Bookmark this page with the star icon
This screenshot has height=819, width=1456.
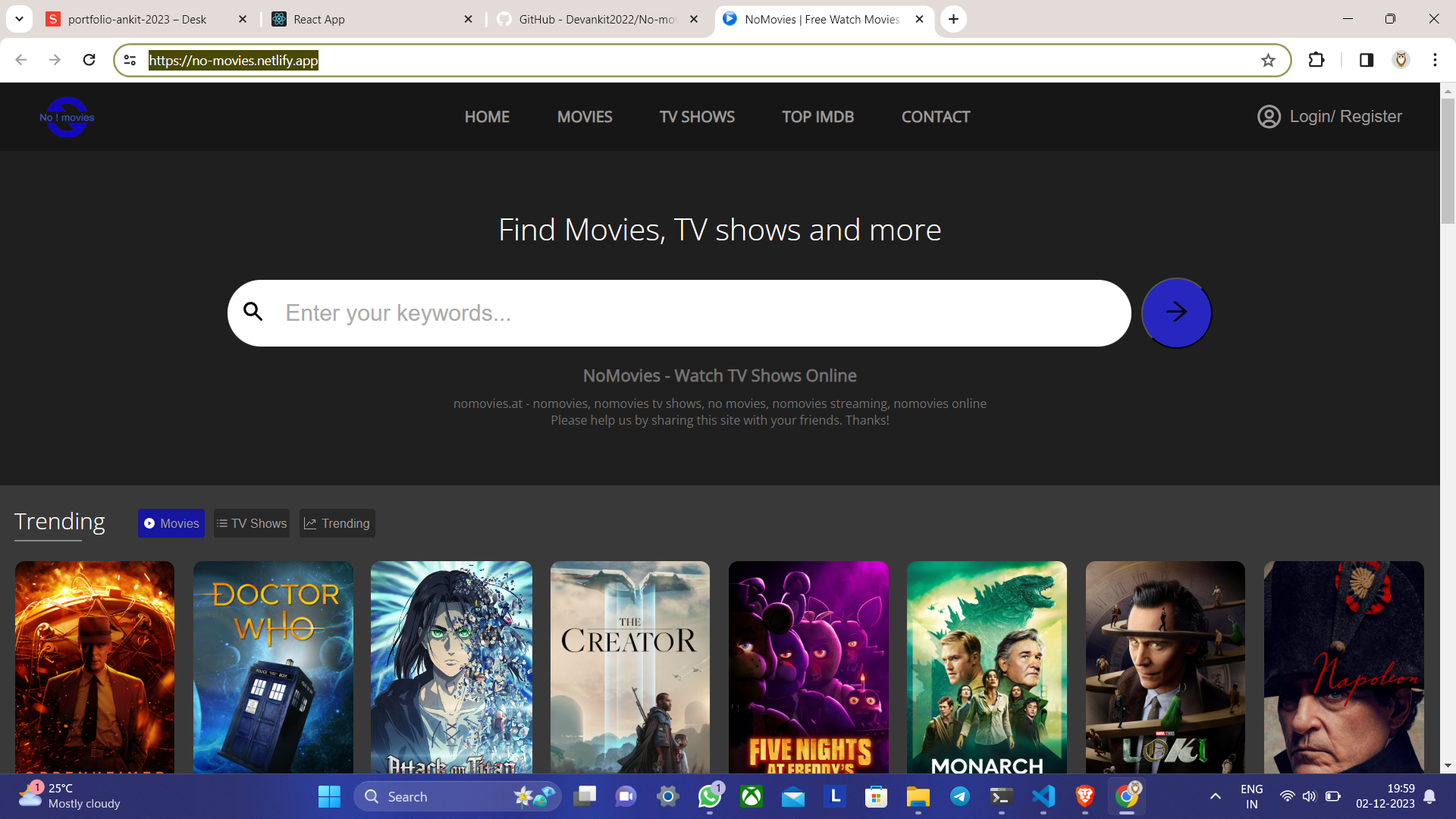(x=1268, y=61)
